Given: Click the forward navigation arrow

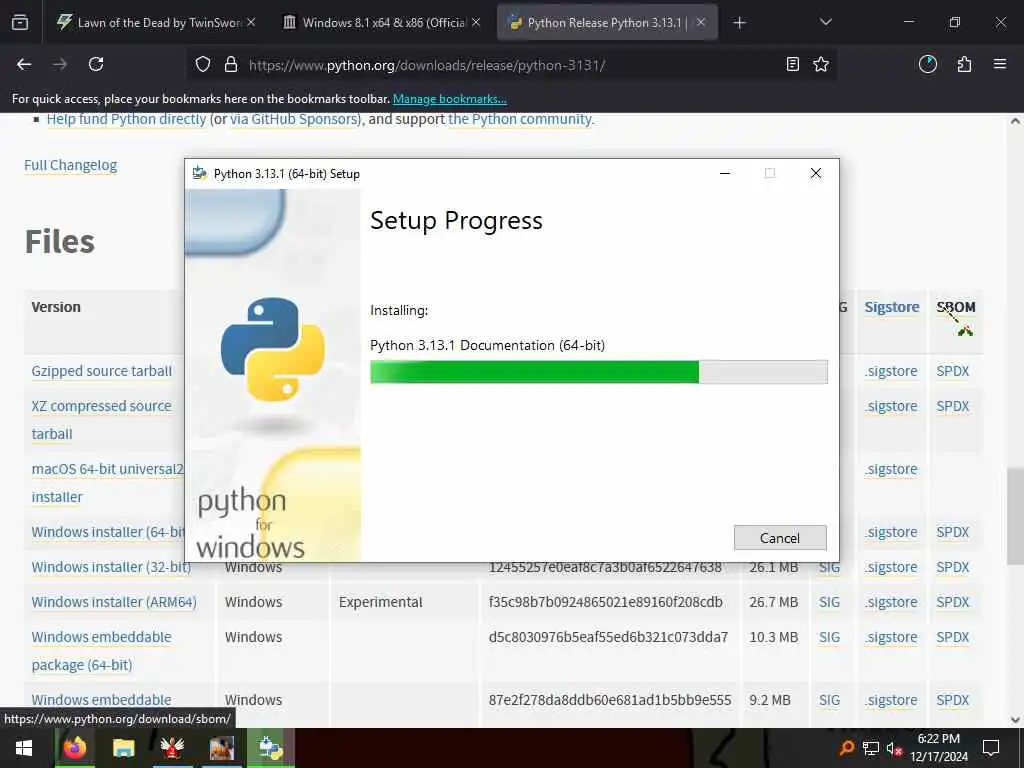Looking at the screenshot, I should [60, 64].
